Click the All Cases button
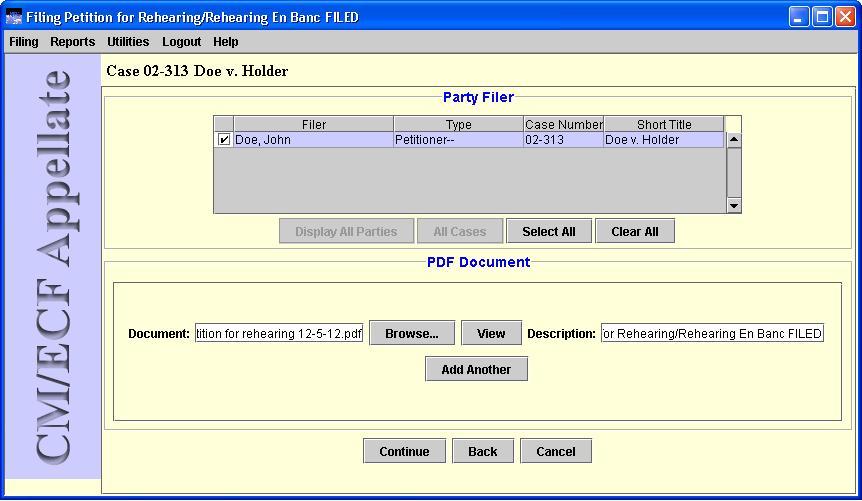Image resolution: width=862 pixels, height=501 pixels. pyautogui.click(x=460, y=232)
